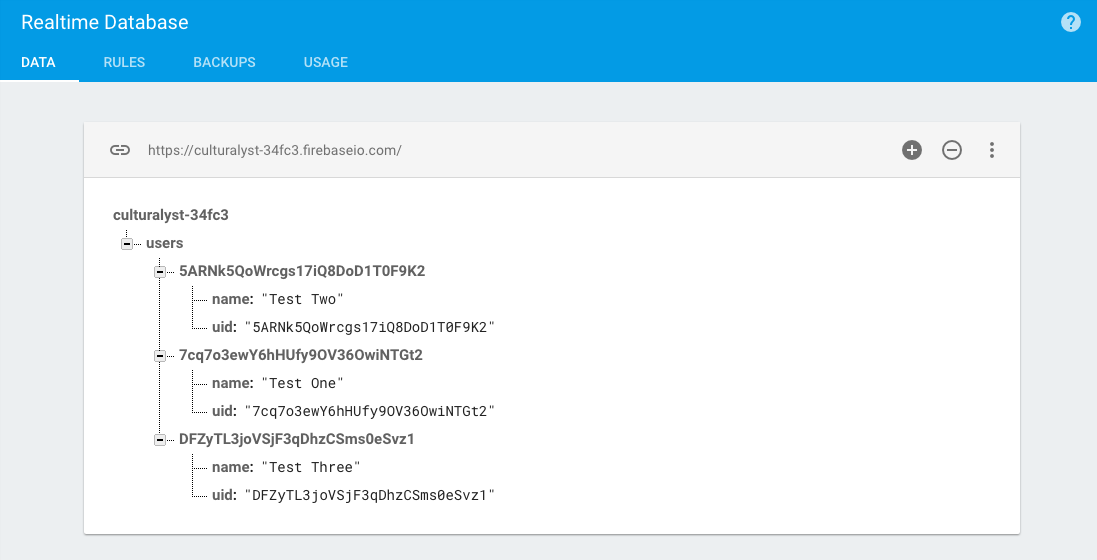Click uid value "DFZyTL3joVSjF3qDhzCSms0eSvz1"

point(369,495)
